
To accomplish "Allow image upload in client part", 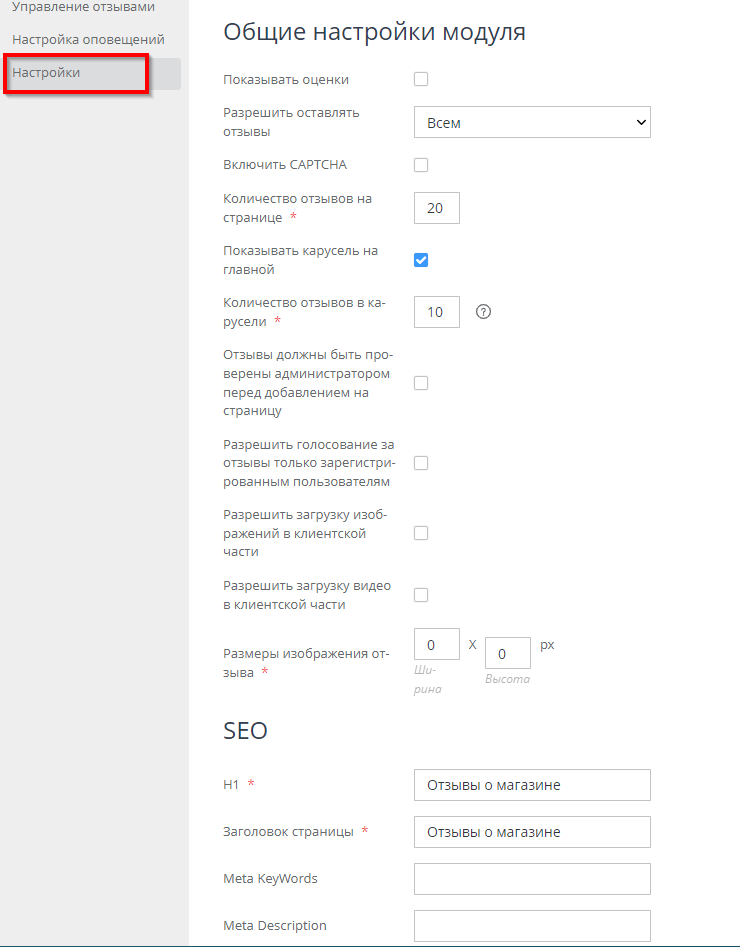I will click(x=421, y=533).
